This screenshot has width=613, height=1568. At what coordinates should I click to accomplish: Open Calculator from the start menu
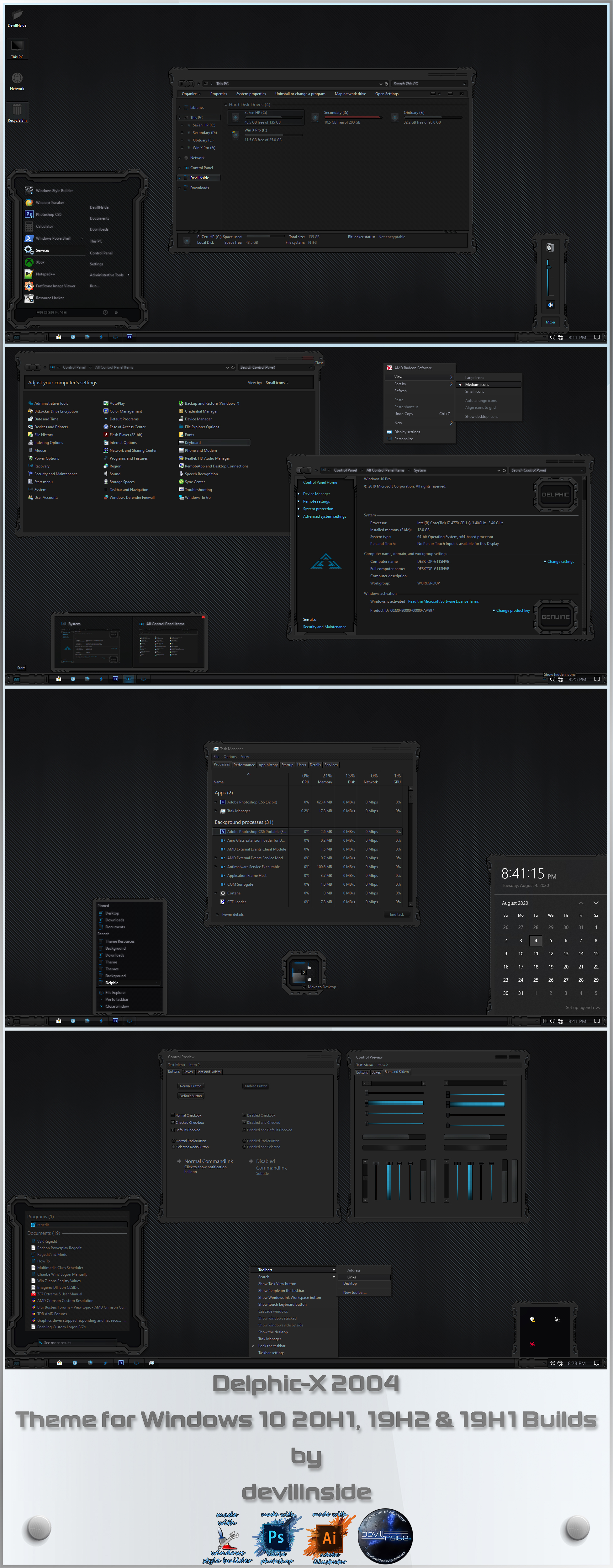tap(39, 227)
